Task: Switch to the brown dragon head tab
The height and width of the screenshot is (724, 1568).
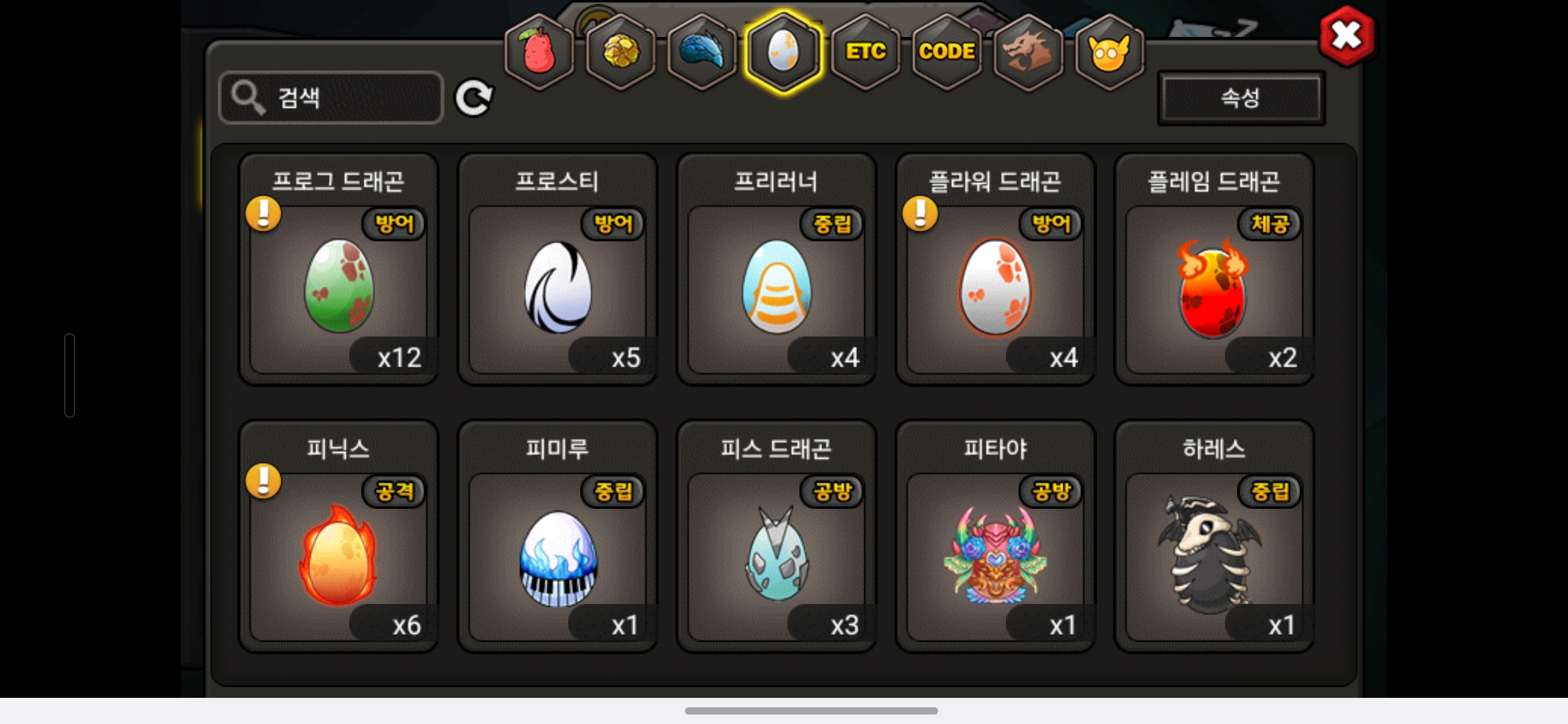Action: (1028, 52)
